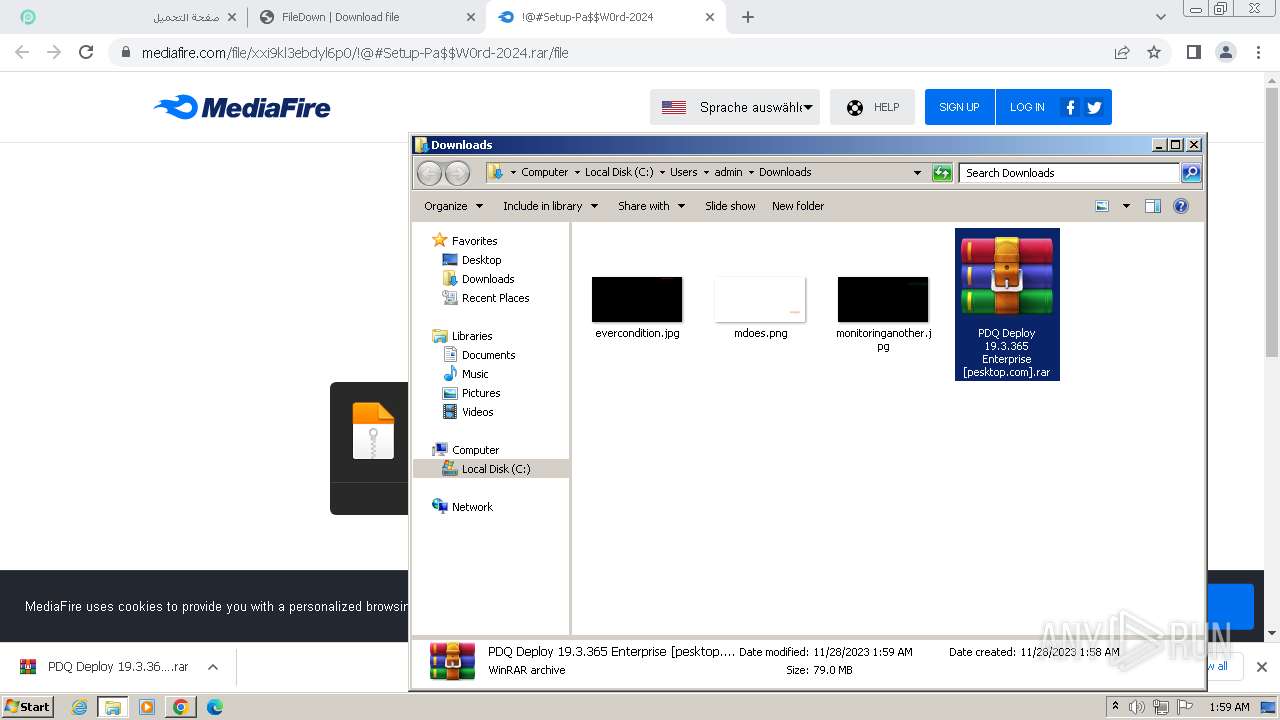Click the Facebook login icon
This screenshot has width=1280, height=720.
tap(1070, 107)
